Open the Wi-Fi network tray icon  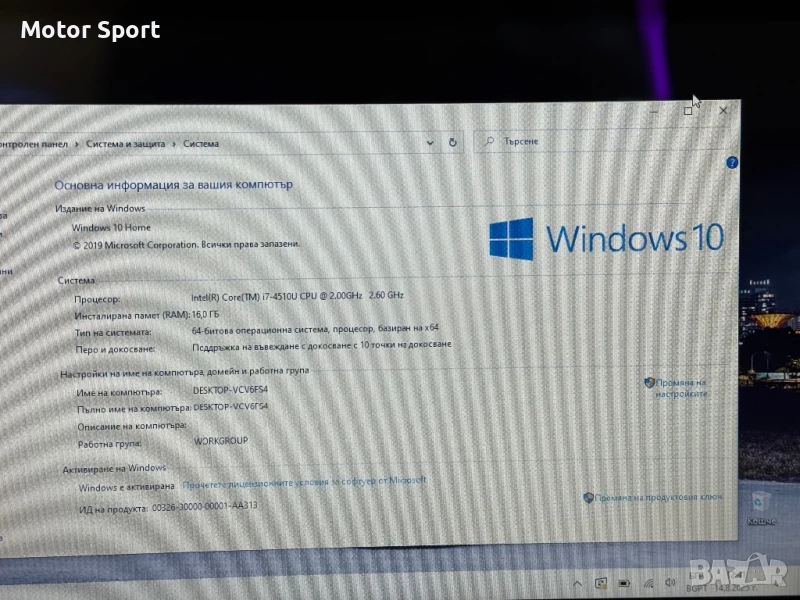pos(647,582)
